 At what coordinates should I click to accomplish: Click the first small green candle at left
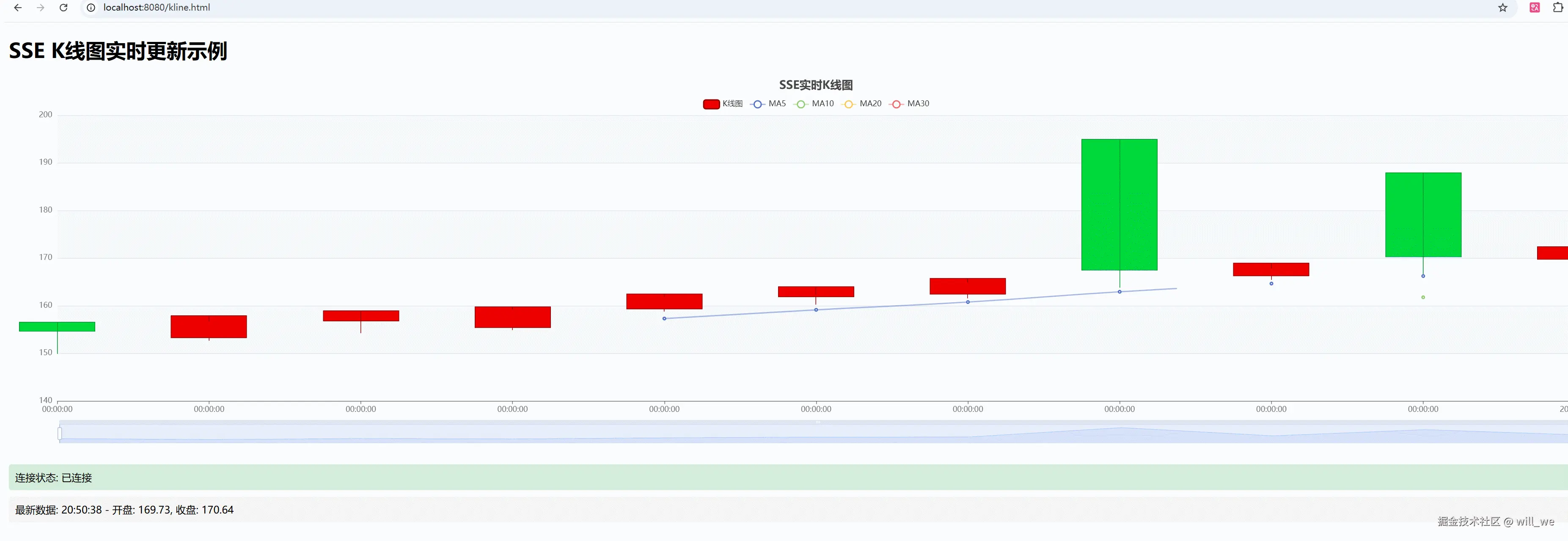pos(57,326)
